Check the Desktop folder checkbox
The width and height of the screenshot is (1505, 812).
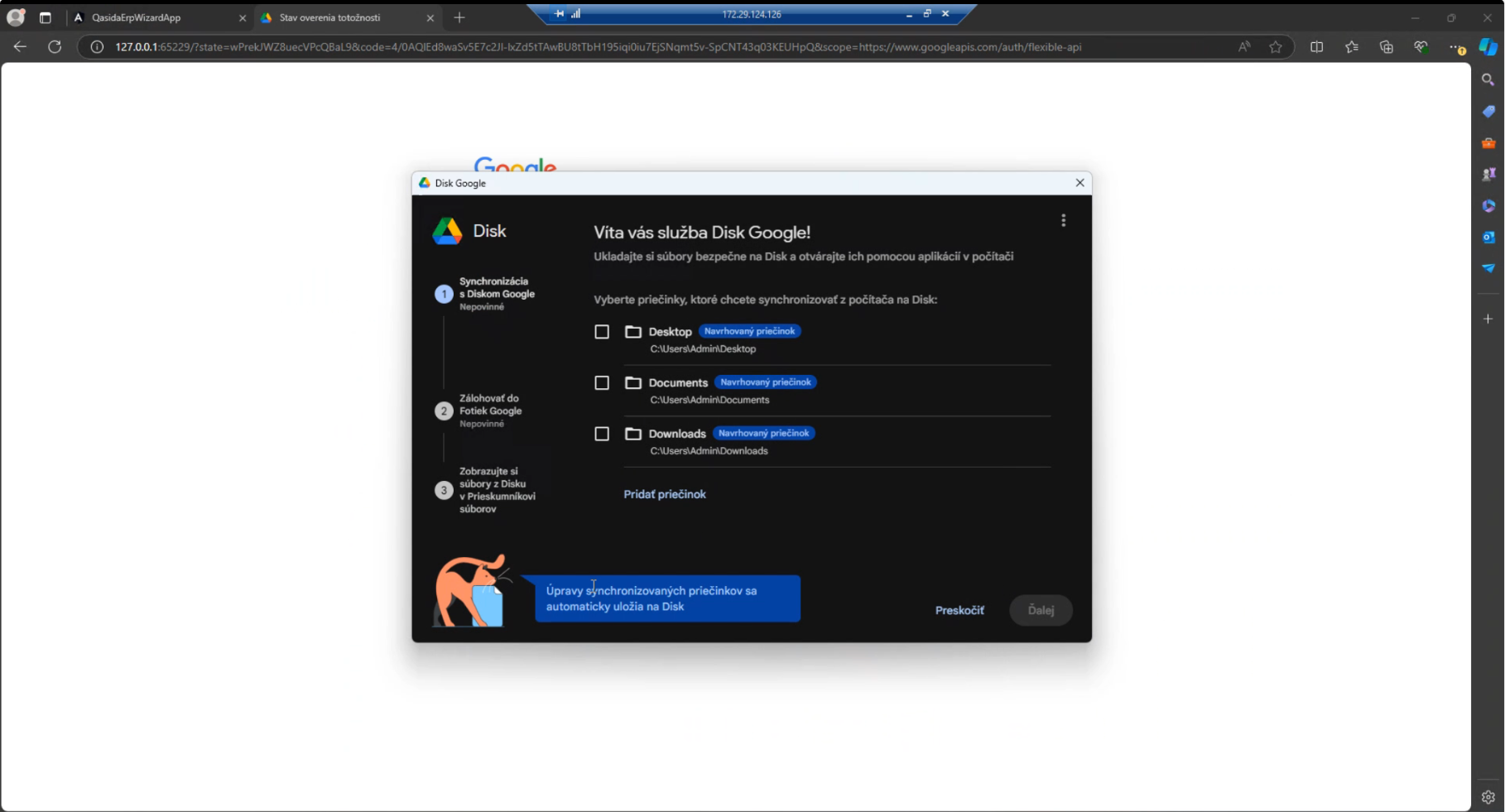point(602,332)
